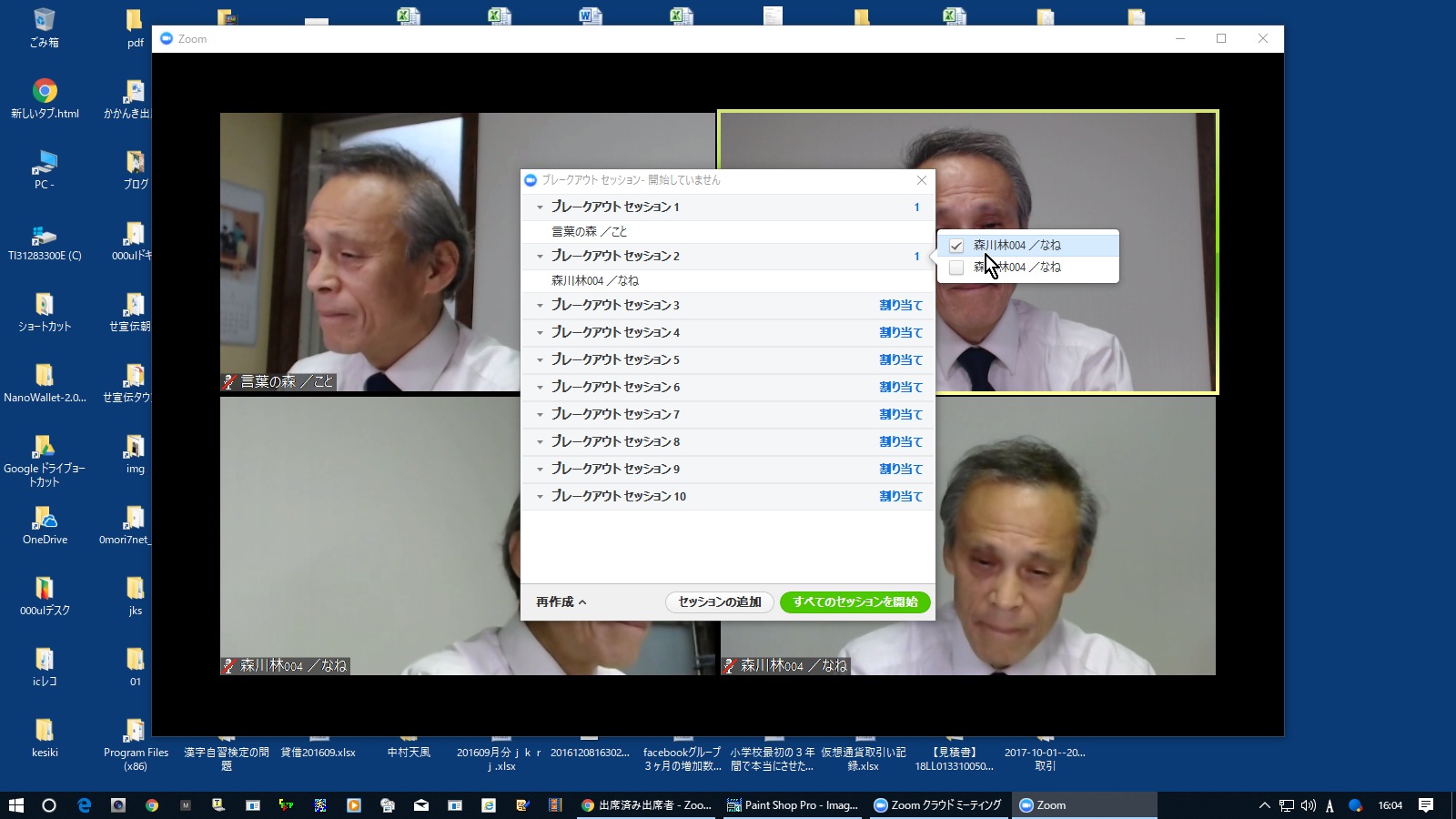
Task: Click 割り当て for session 6
Action: coord(901,388)
